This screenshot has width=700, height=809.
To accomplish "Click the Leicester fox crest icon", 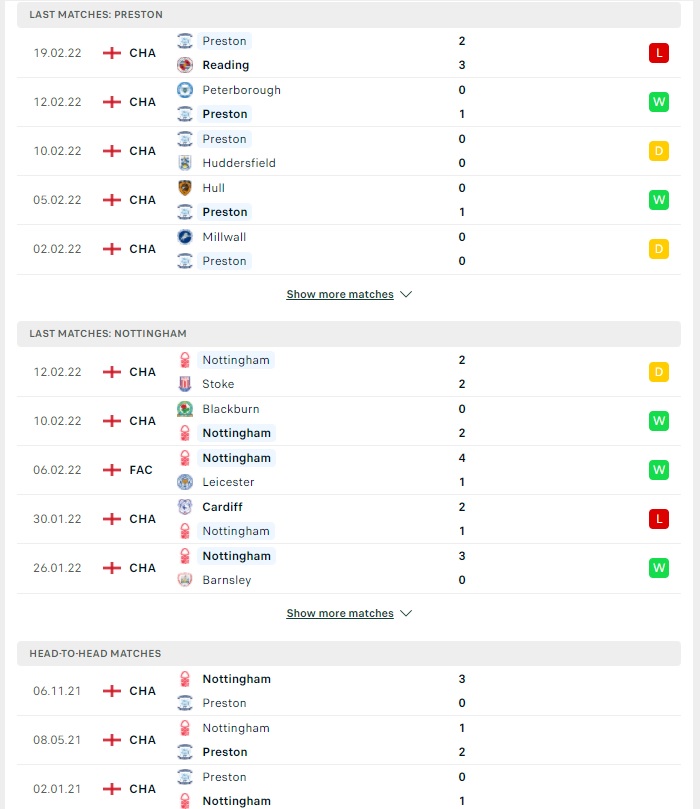I will pos(185,482).
